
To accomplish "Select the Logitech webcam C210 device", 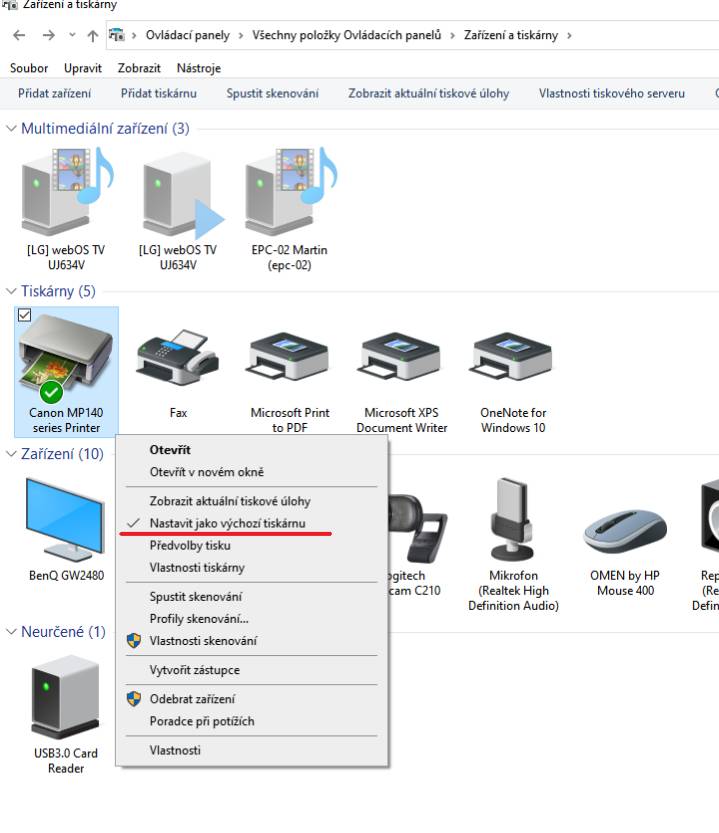I will pos(420,529).
